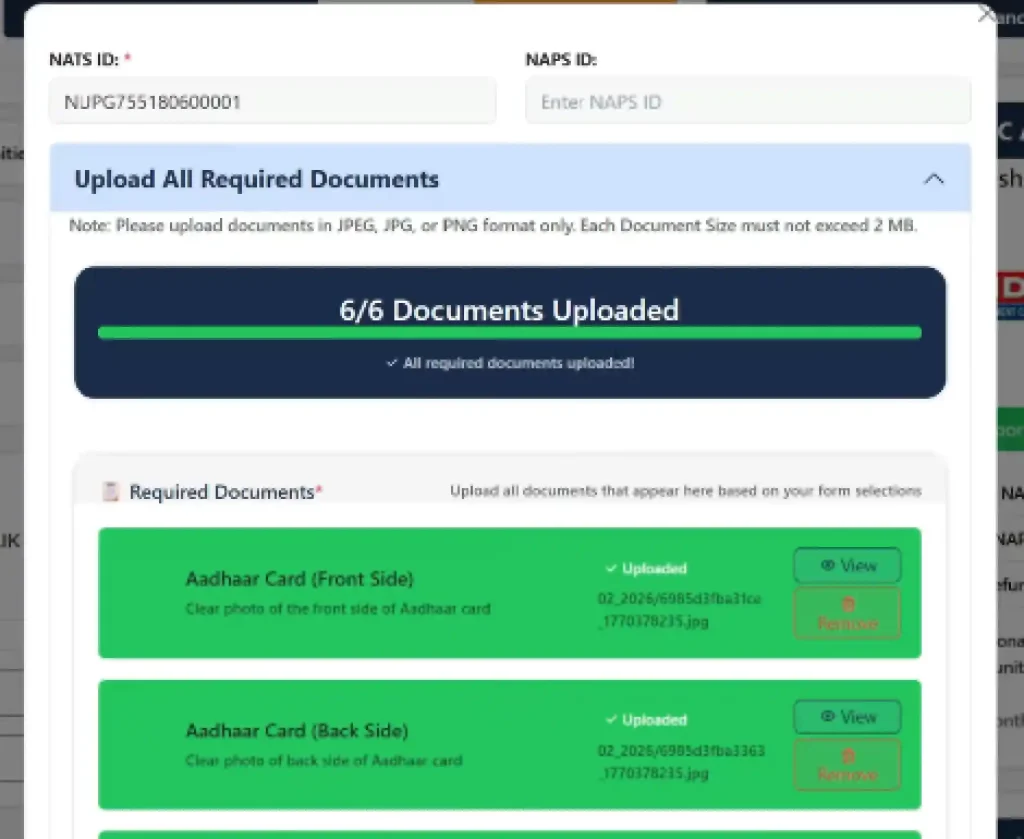Viewport: 1024px width, 839px height.
Task: Click the red asterisk beside NATS ID label
Action: pyautogui.click(x=127, y=59)
